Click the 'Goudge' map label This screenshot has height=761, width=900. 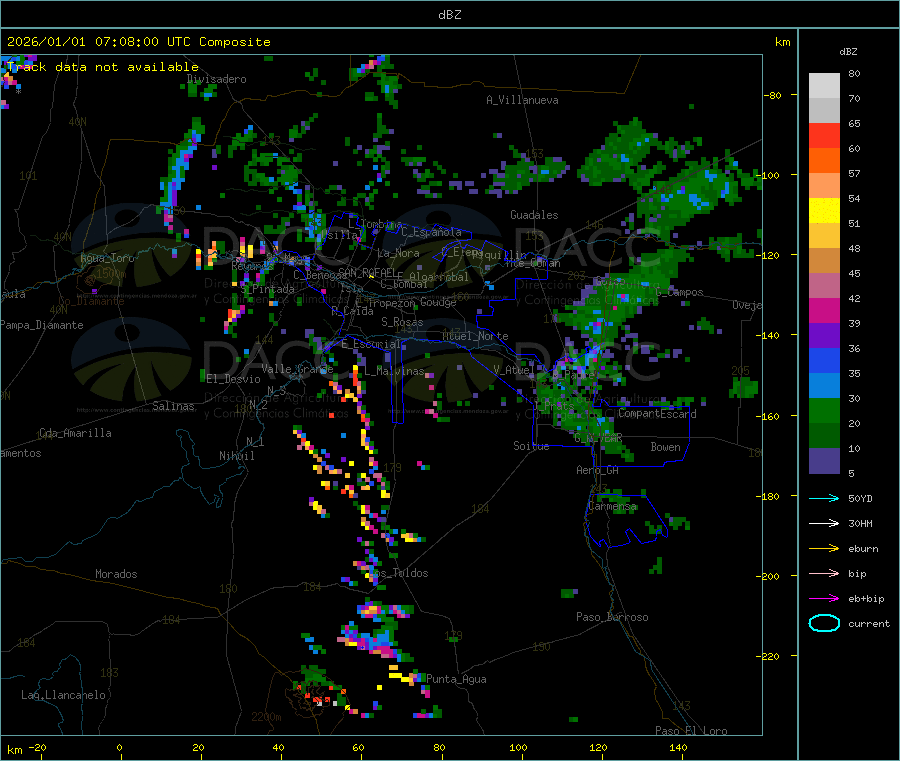click(438, 302)
